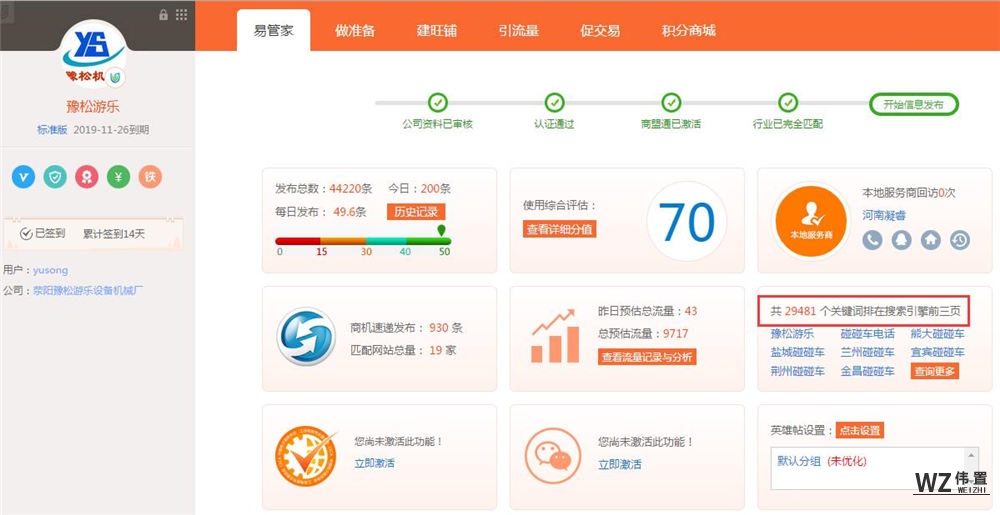Click the 9717 total estimated traffic value
This screenshot has width=1000, height=515.
pos(675,333)
